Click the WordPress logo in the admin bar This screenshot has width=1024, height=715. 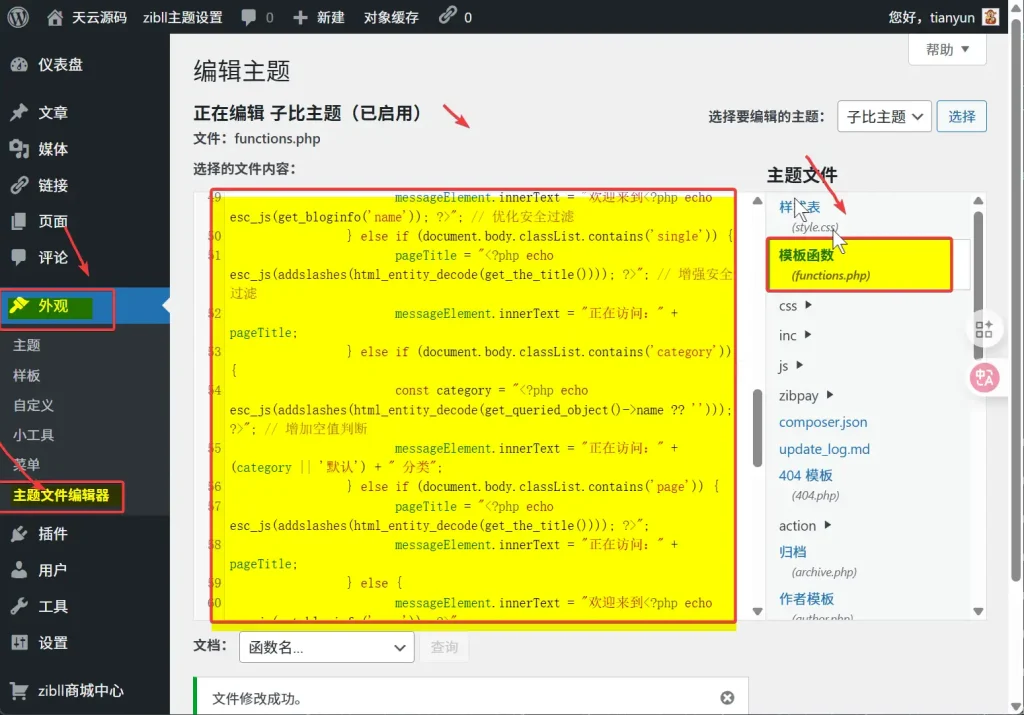coord(17,17)
